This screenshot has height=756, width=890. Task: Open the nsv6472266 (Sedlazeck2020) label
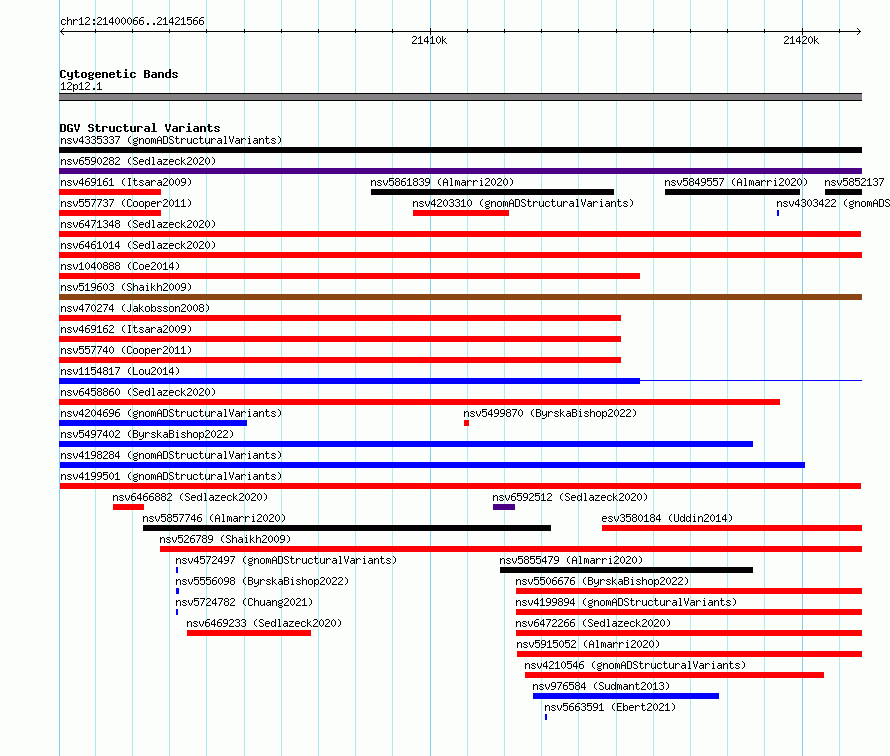[593, 623]
